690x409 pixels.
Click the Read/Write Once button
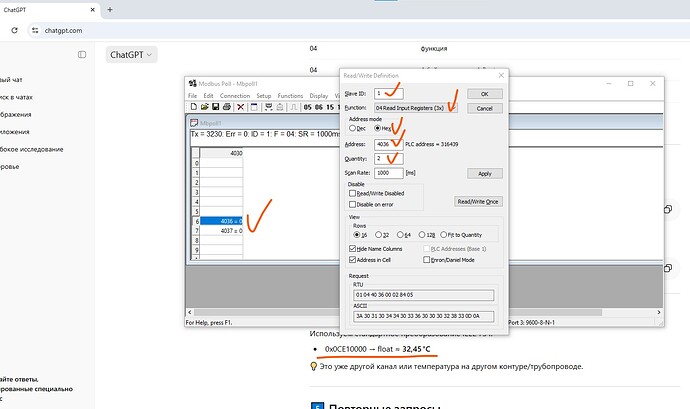coord(478,202)
